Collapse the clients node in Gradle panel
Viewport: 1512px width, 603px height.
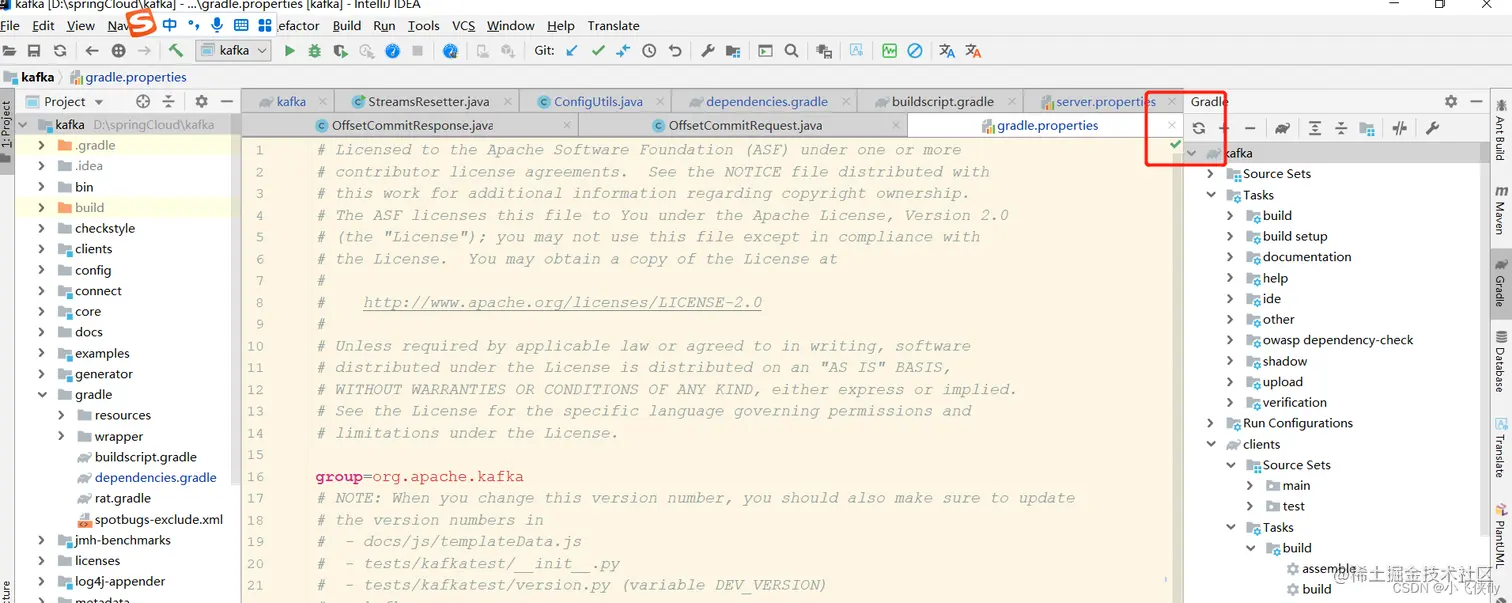pos(1211,444)
